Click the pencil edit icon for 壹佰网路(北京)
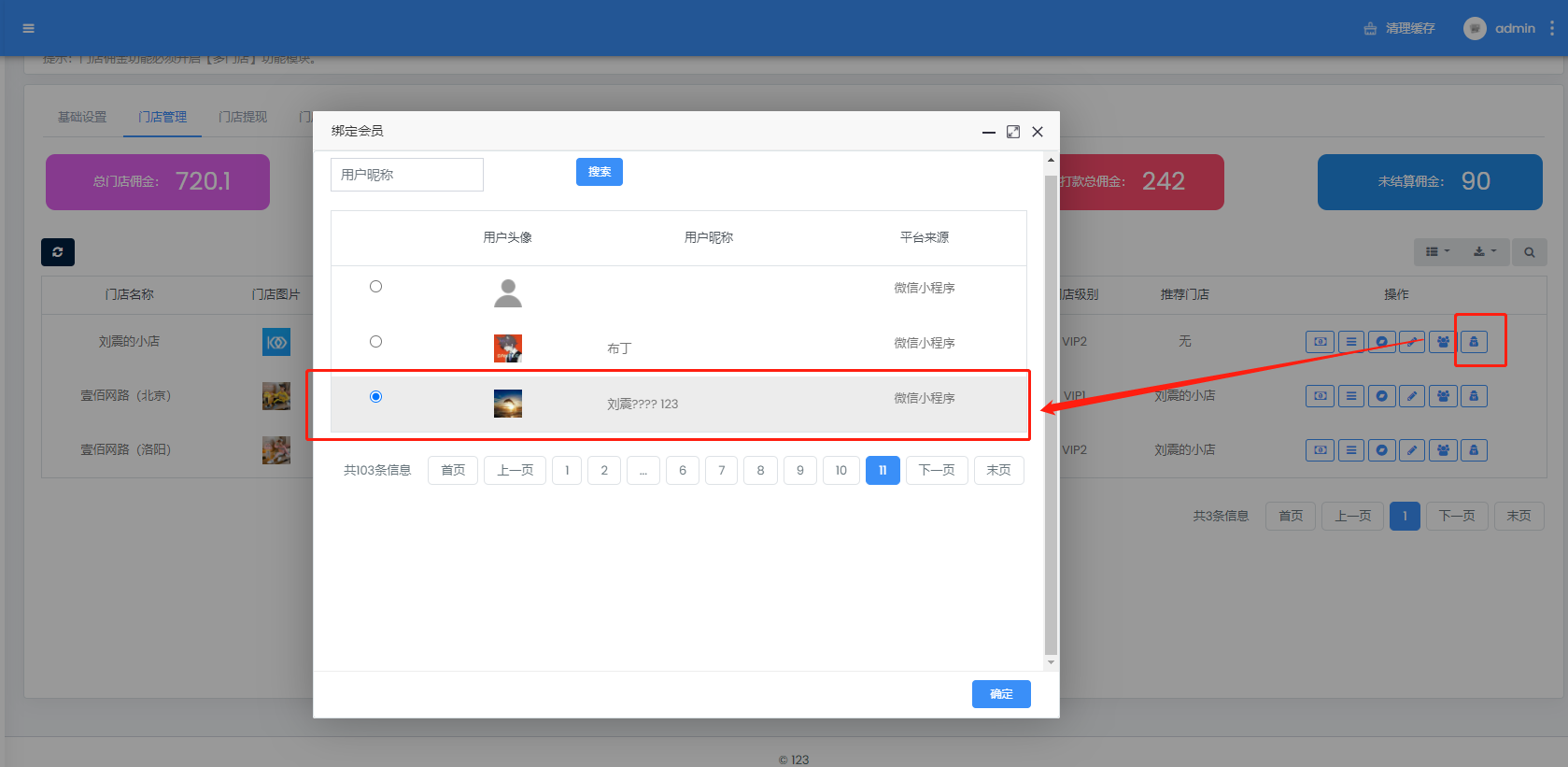Screen dimensions: 1568x767 pyautogui.click(x=1412, y=396)
